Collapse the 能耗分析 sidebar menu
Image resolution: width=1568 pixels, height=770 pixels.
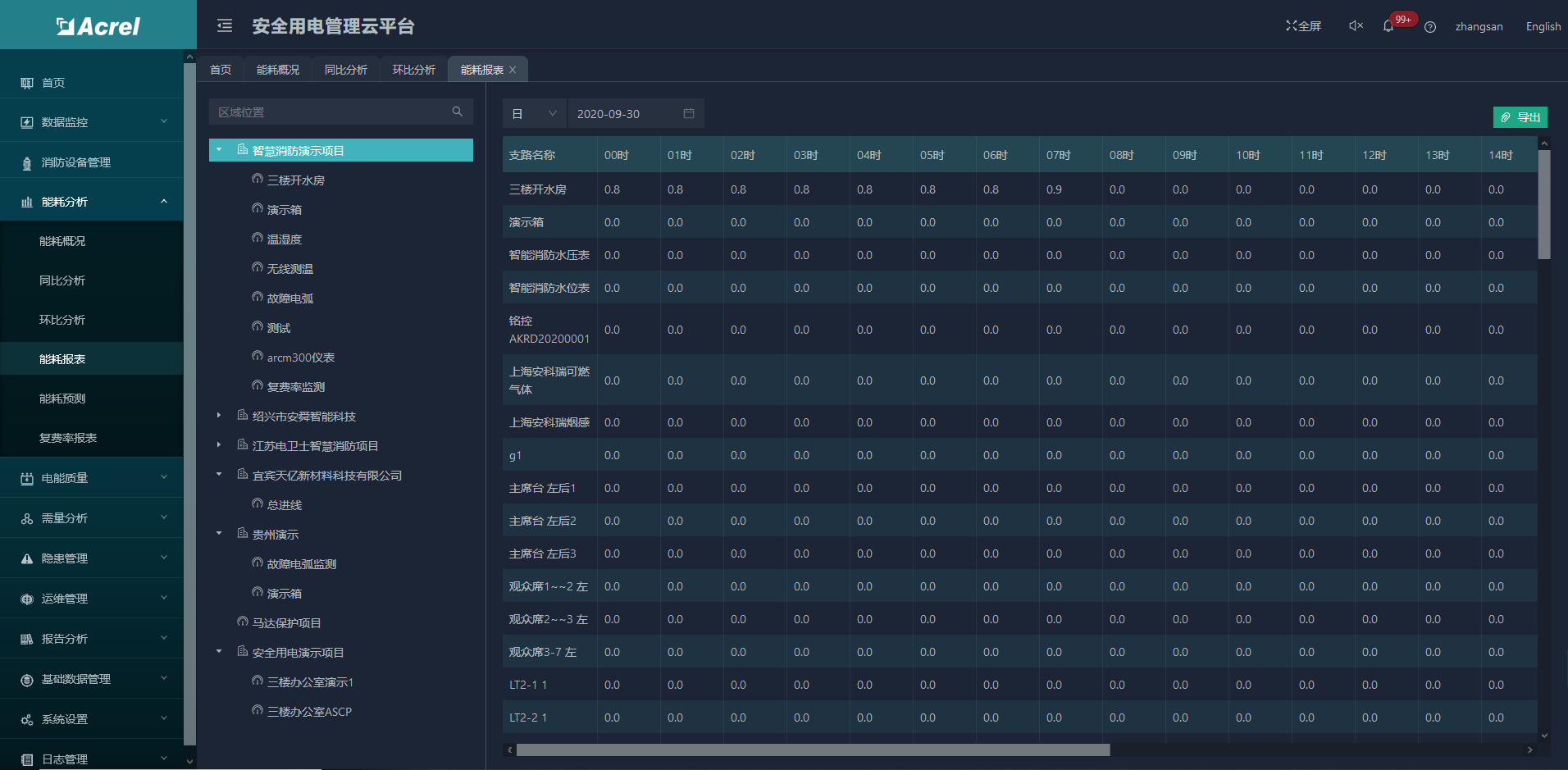coord(163,202)
